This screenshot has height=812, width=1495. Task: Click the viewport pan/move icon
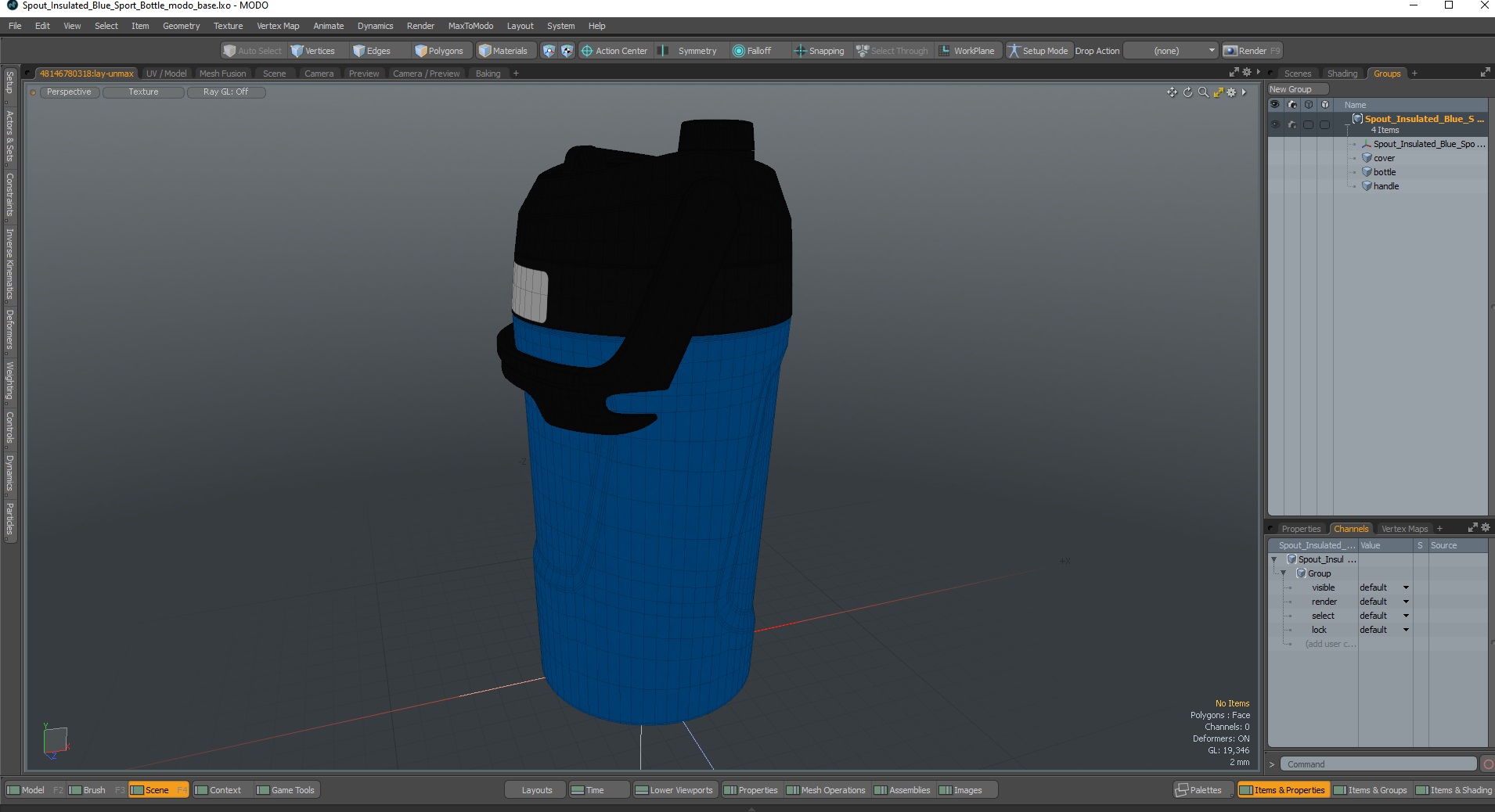[x=1172, y=92]
